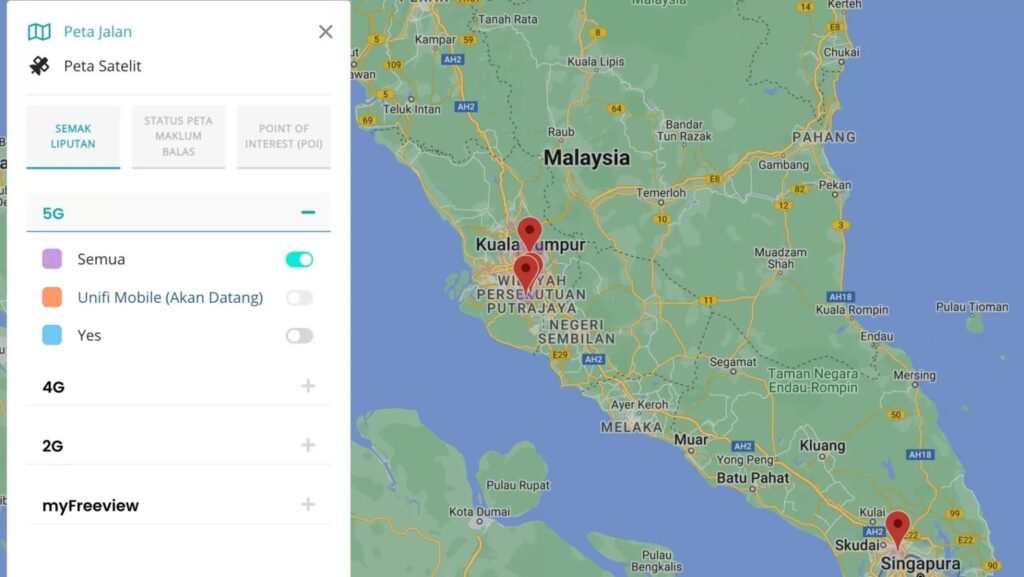1024x577 pixels.
Task: Click the purple Semua color swatch
Action: click(52, 258)
